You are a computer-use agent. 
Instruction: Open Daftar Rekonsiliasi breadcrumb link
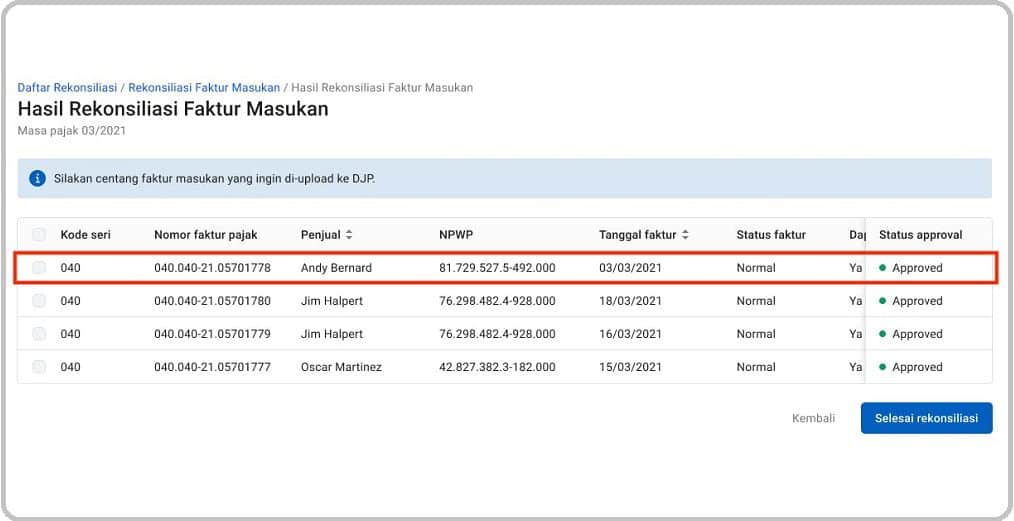click(67, 87)
